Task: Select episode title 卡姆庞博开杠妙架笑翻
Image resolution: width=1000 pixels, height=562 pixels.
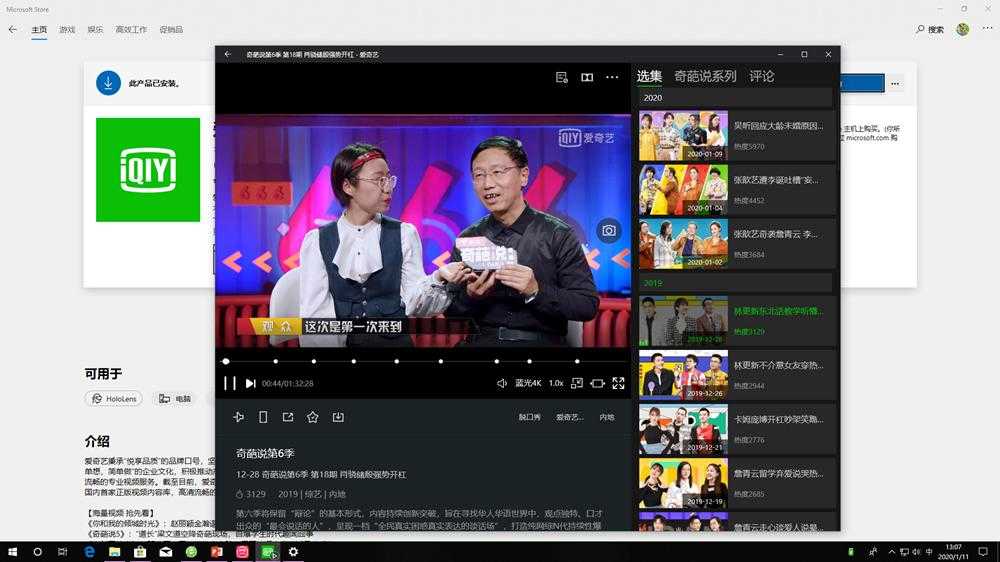Action: click(x=778, y=420)
